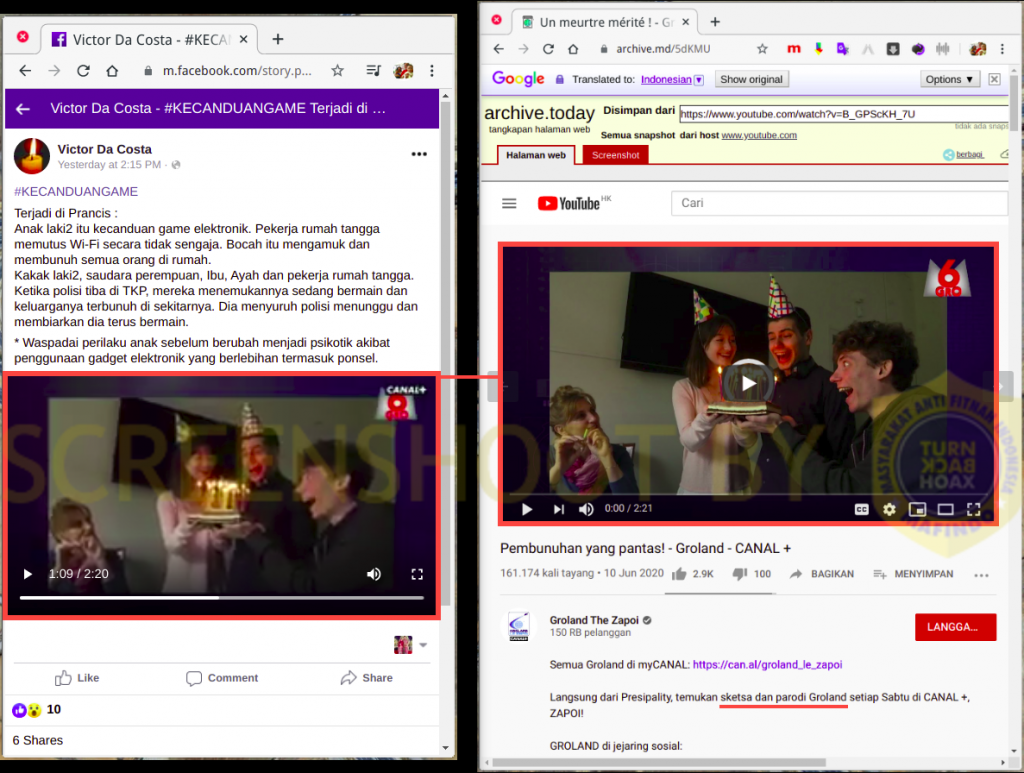The width and height of the screenshot is (1024, 773).
Task: Enter fullscreen on YouTube video
Action: click(x=973, y=509)
